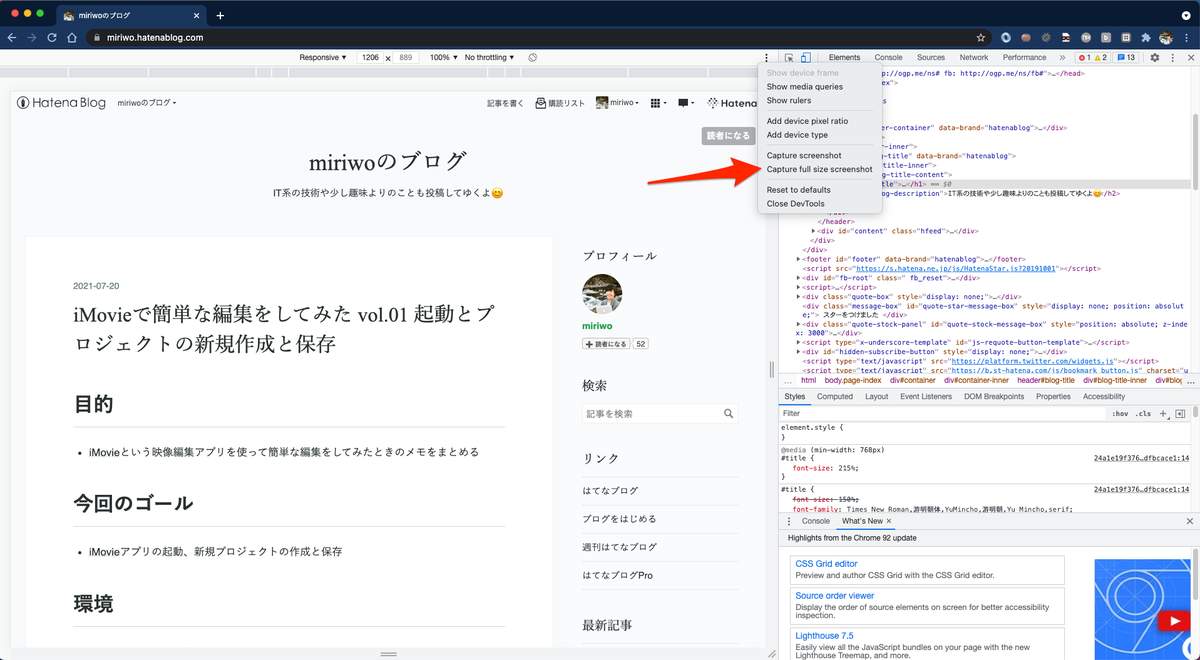Reload the page with refresh icon
Screen dimensions: 1200x660
click(52, 37)
